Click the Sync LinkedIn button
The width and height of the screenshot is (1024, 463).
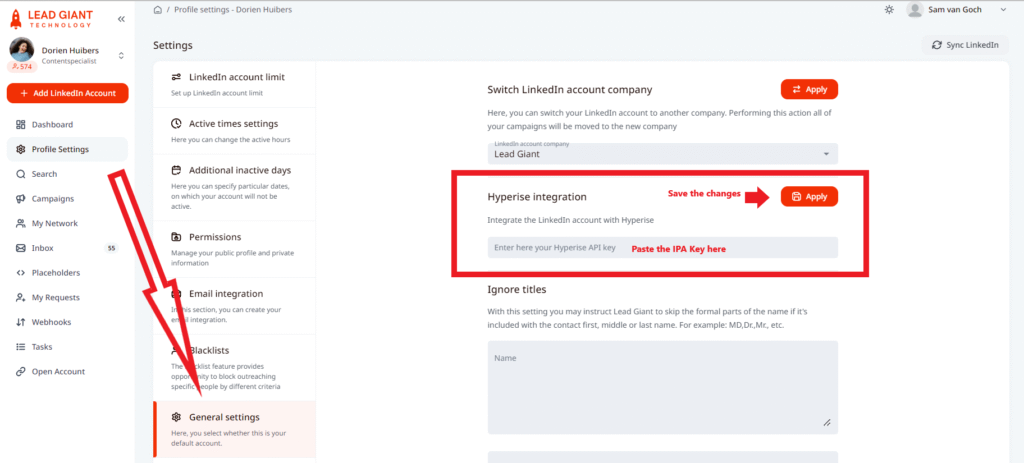coord(965,45)
